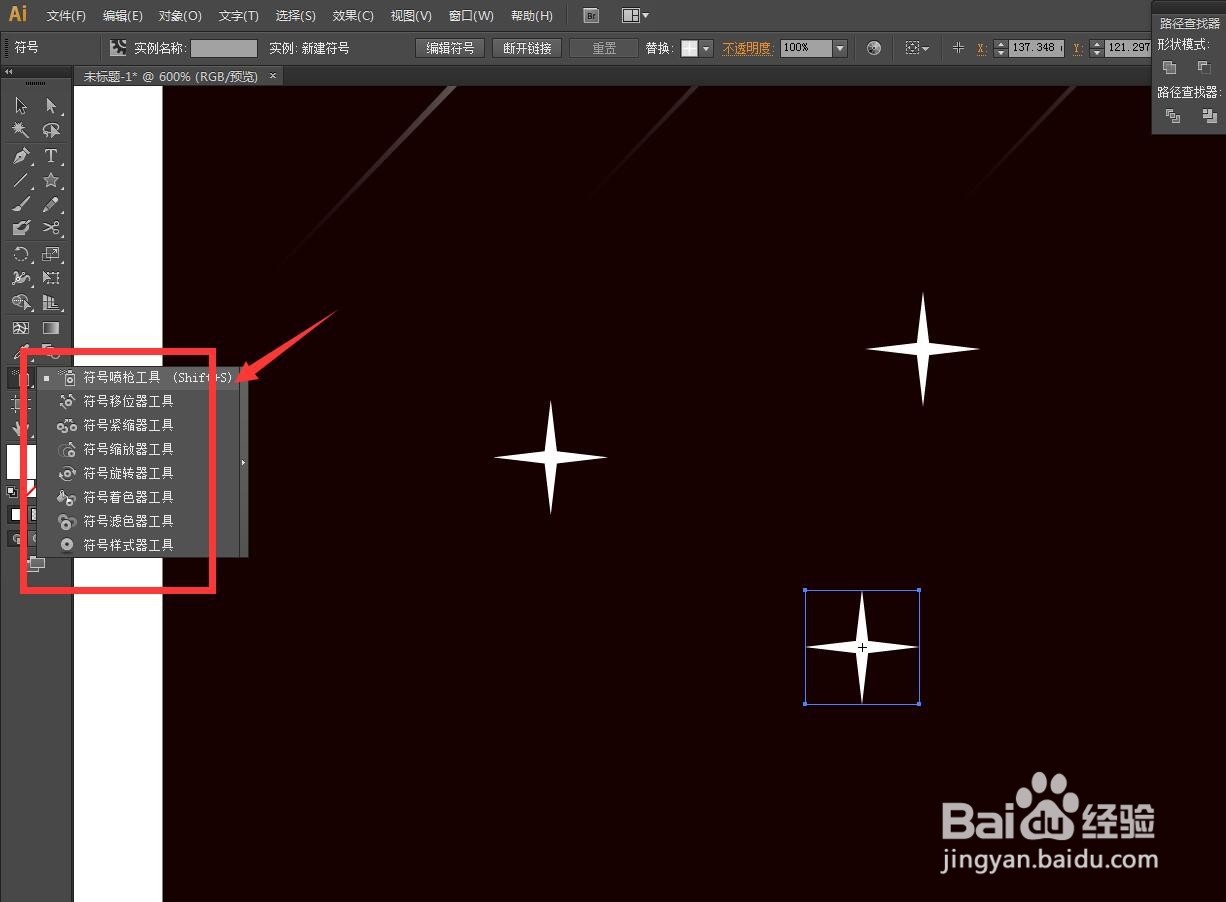The image size is (1226, 902).
Task: Pick the Magic Wand tool
Action: (21, 131)
